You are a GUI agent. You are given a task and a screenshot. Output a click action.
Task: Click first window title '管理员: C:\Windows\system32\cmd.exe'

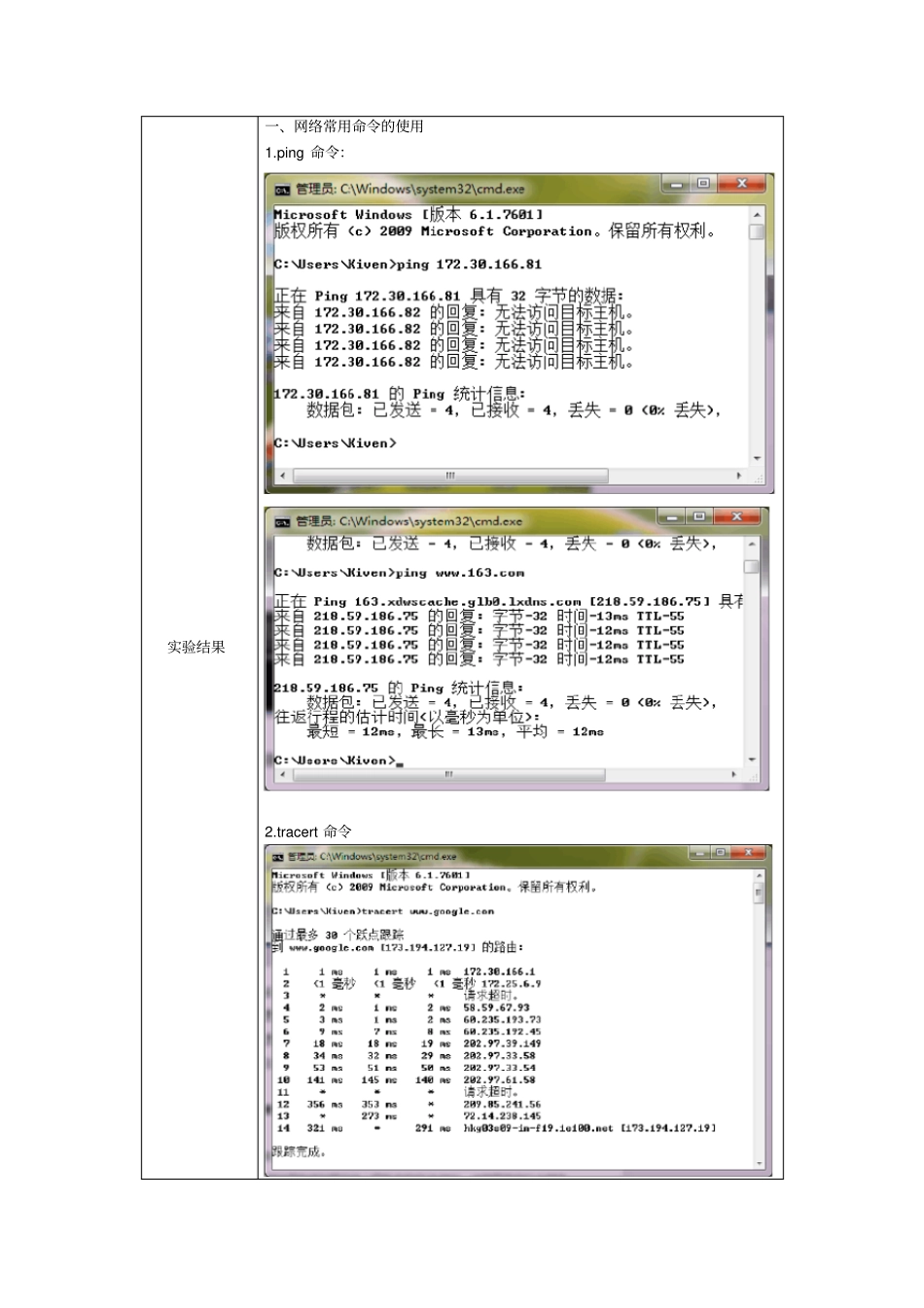point(410,190)
